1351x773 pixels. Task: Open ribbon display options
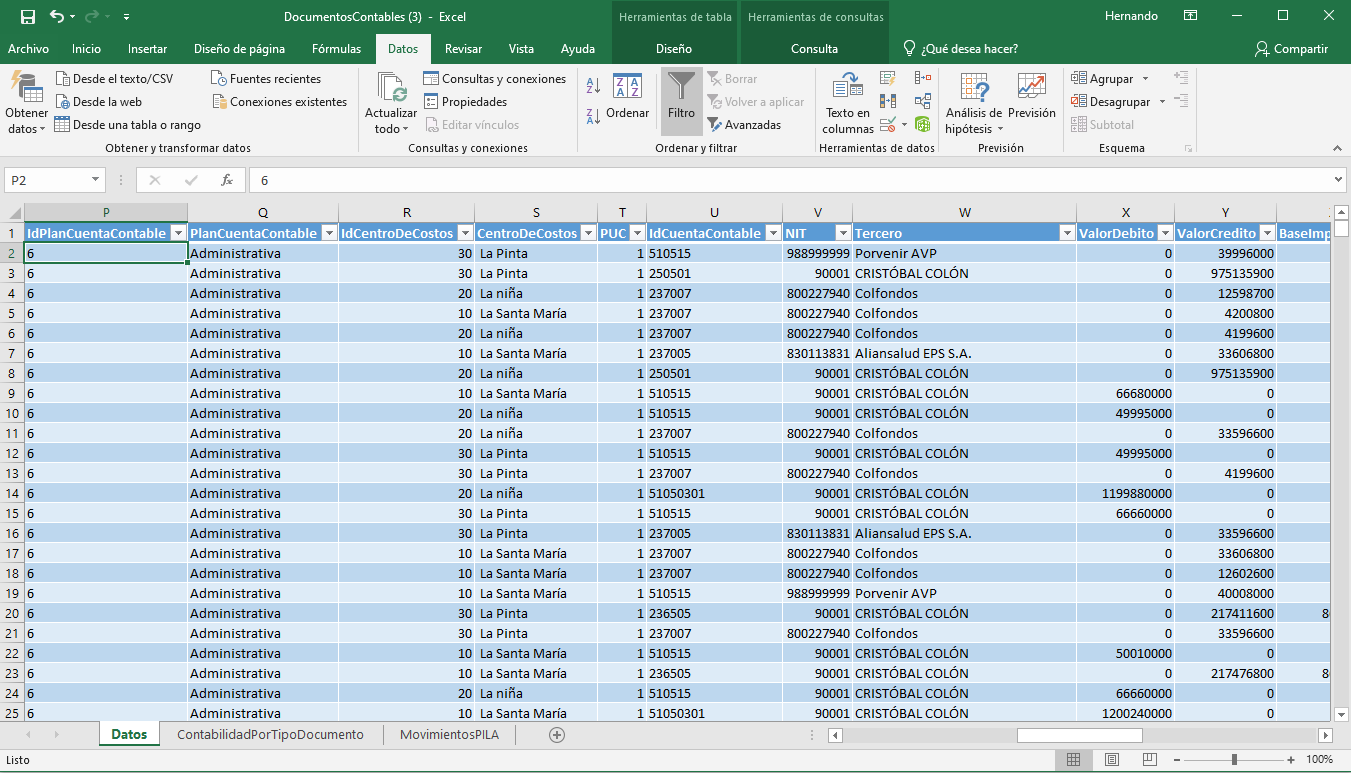tap(1191, 16)
